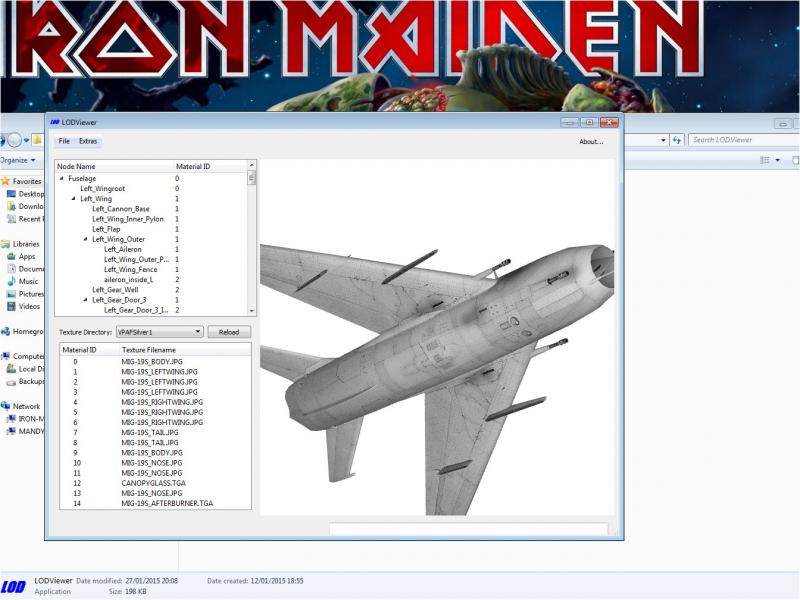Select the Left_Aileron node
This screenshot has width=800, height=600.
tap(122, 249)
